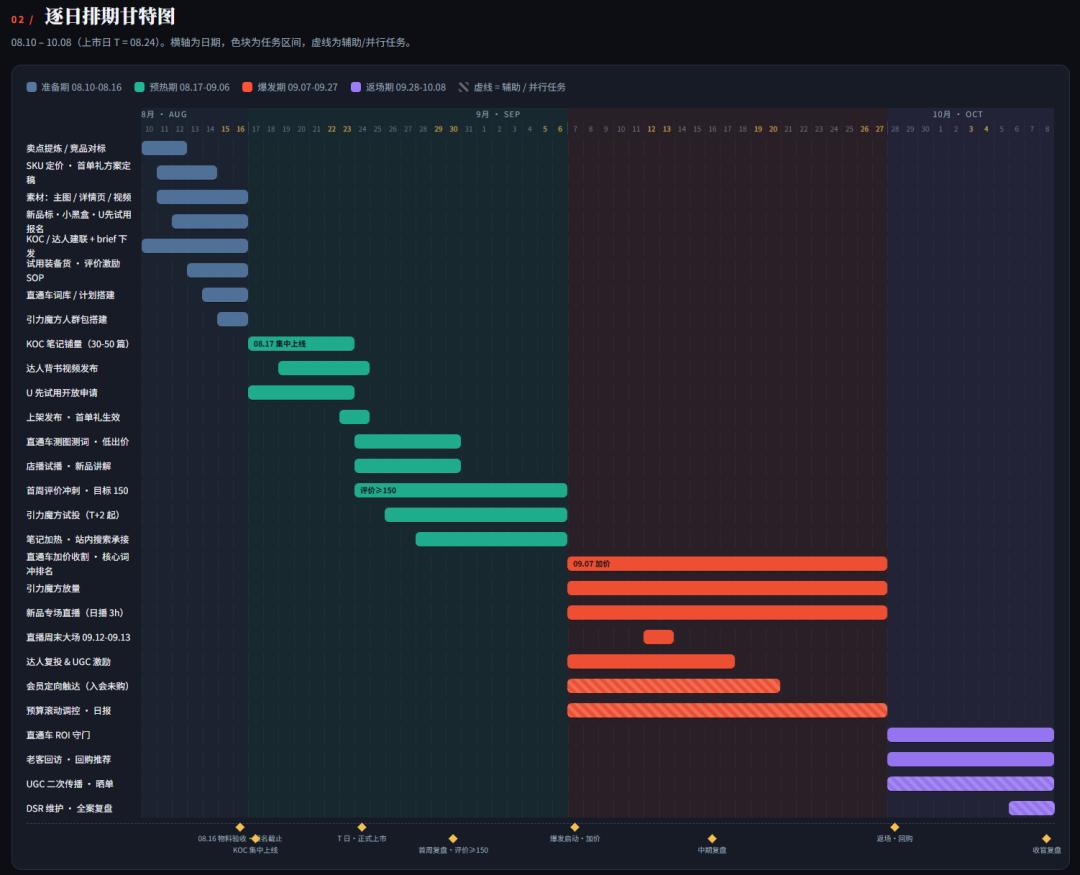
Task: Select the short 直播周末大场 09.12-09.13 bar
Action: click(x=658, y=637)
